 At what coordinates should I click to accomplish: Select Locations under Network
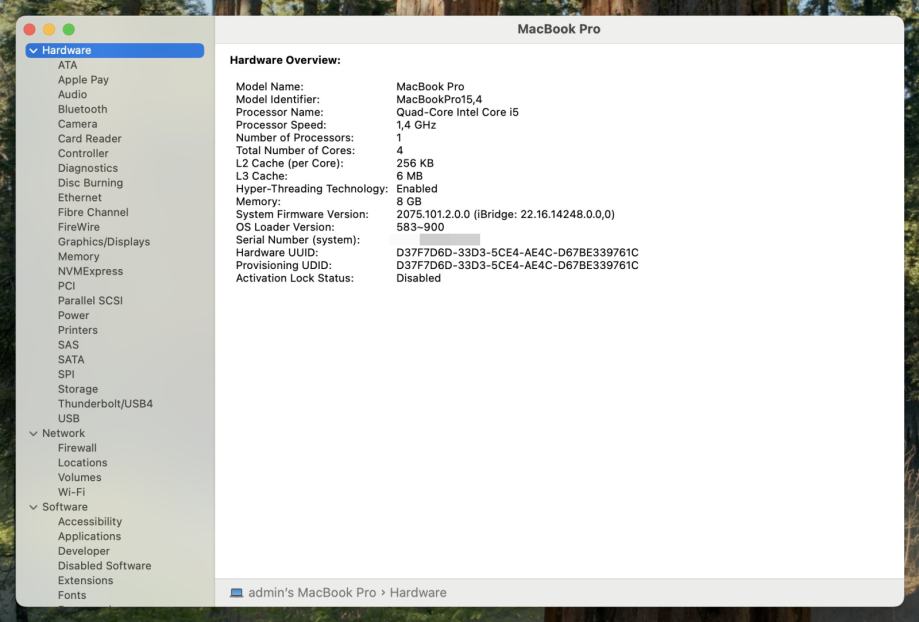pyautogui.click(x=83, y=463)
